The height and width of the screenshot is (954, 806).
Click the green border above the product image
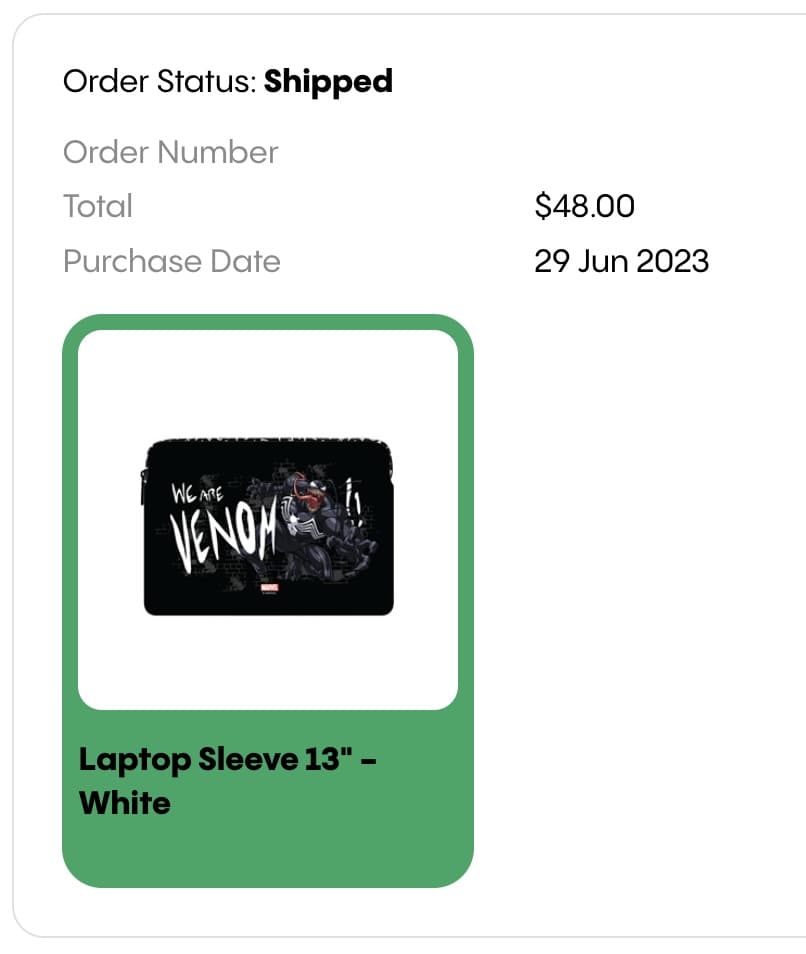pos(268,322)
